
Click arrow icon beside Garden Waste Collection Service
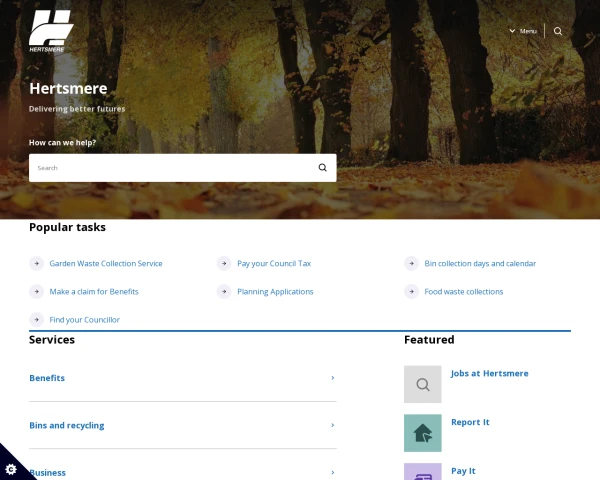pos(37,263)
